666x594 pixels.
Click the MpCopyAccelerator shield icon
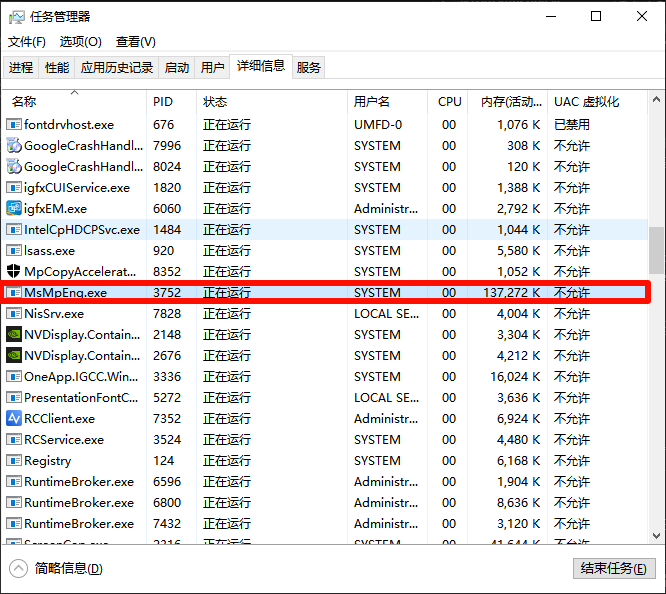(14, 271)
